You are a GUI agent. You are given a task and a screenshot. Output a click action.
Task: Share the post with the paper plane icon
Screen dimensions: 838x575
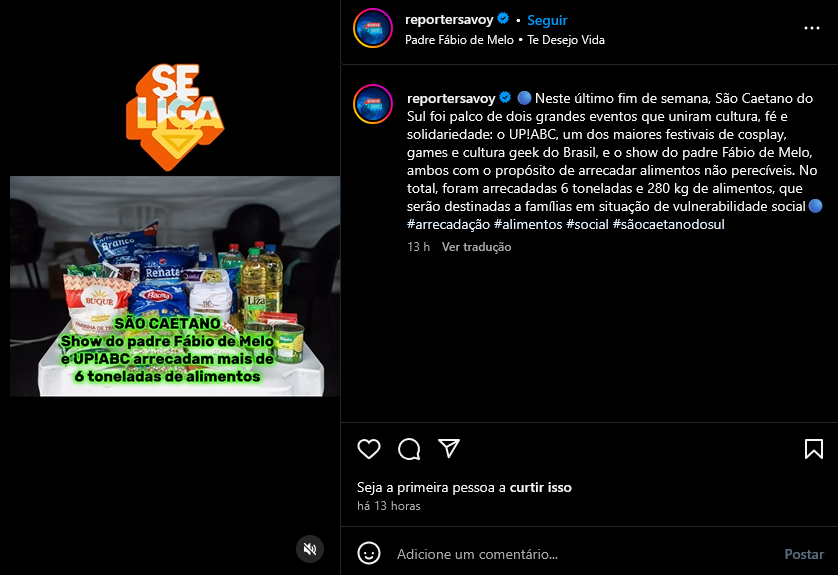coord(449,448)
